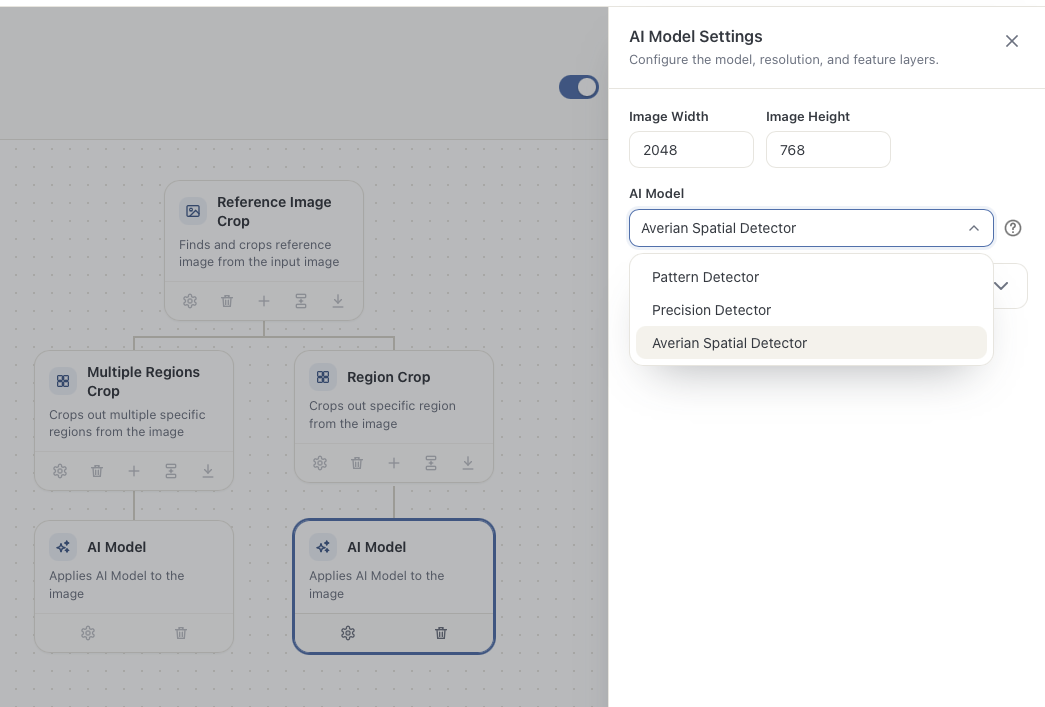Screen dimensions: 1045x707
Task: Click the Reference Image Crop image icon
Action: 193,211
